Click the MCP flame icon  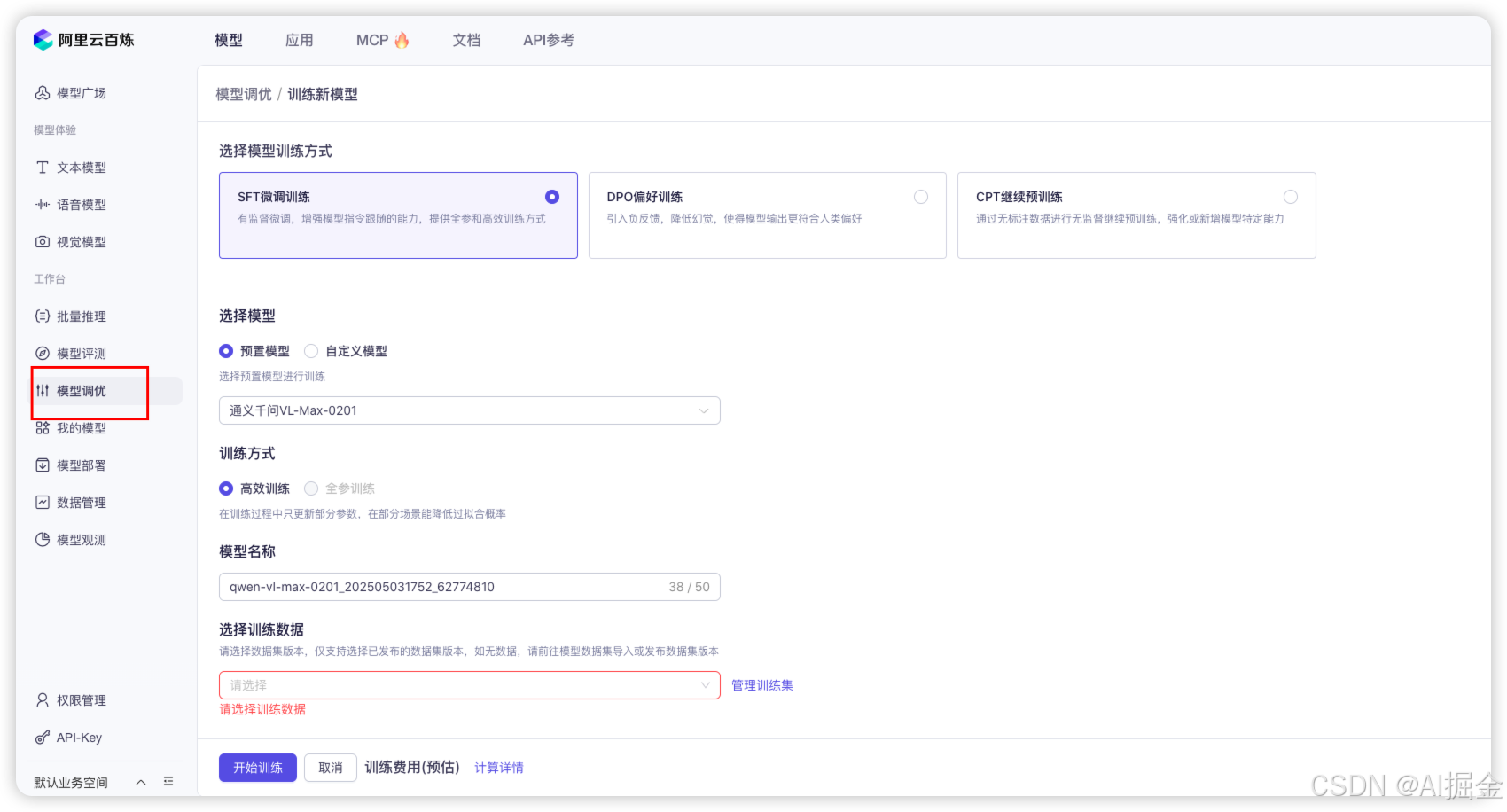[402, 40]
